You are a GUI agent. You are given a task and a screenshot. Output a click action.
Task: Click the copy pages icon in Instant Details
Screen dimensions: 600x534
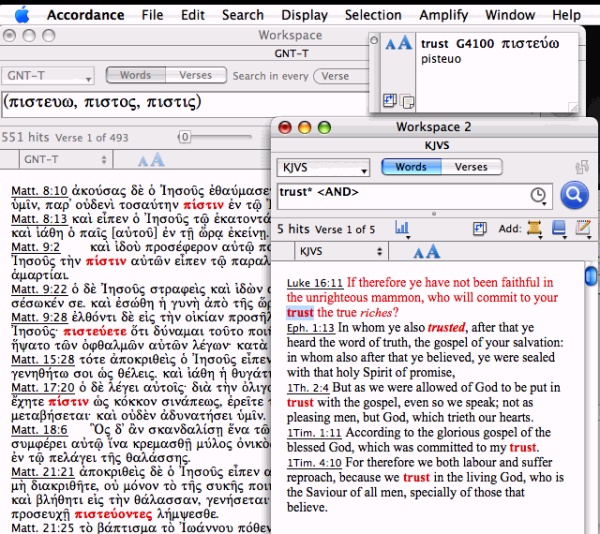[406, 101]
